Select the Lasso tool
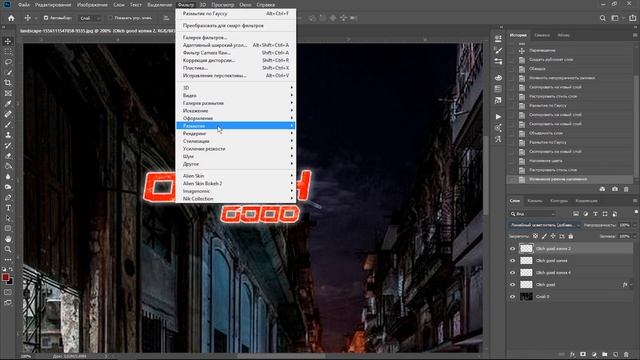 (8, 62)
